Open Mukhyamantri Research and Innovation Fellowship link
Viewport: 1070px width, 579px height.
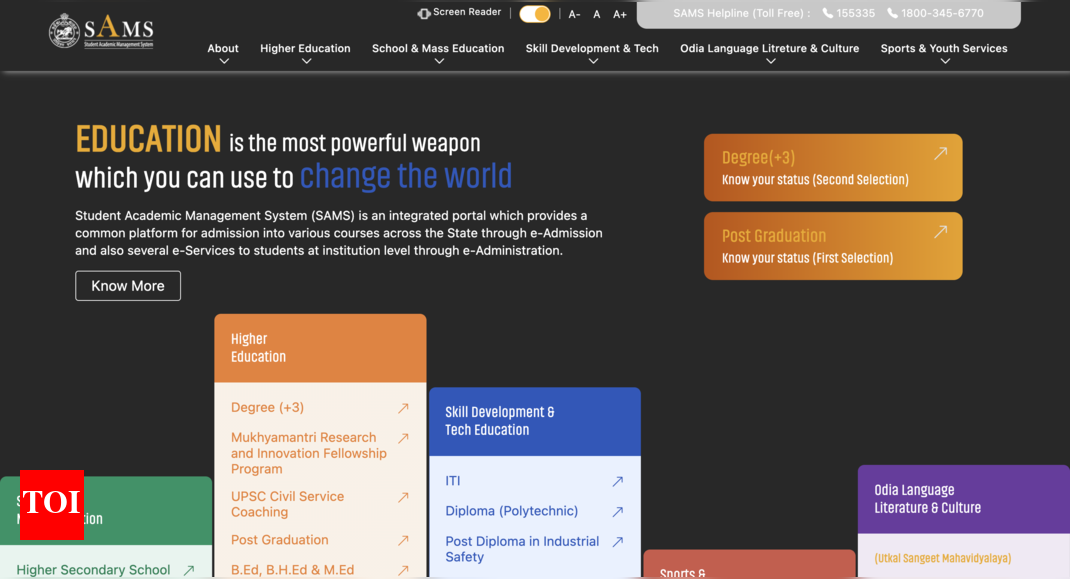(x=308, y=453)
